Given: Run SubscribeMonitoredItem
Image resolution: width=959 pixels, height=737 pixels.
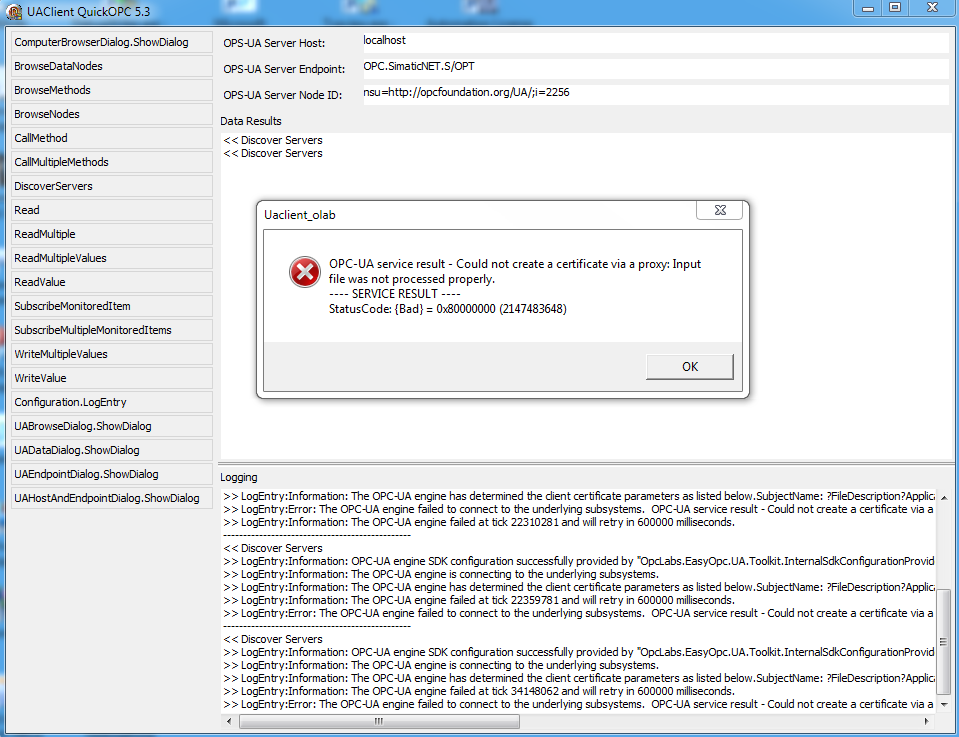Looking at the screenshot, I should click(x=112, y=306).
